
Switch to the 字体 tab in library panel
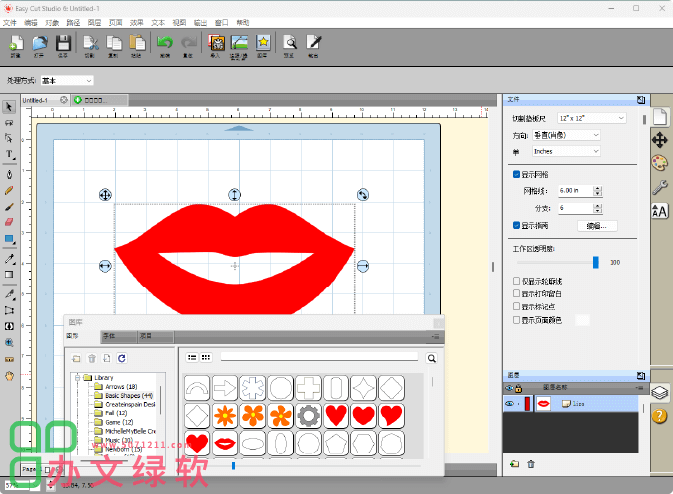click(119, 336)
